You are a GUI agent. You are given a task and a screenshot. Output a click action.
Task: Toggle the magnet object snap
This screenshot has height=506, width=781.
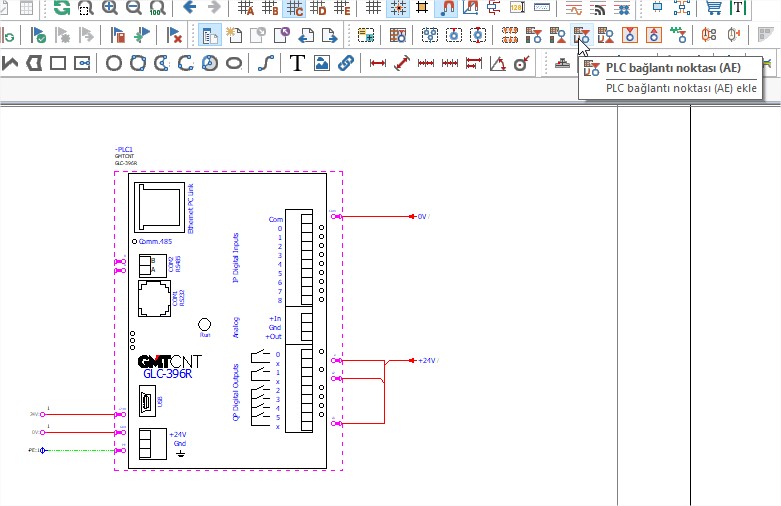[446, 7]
